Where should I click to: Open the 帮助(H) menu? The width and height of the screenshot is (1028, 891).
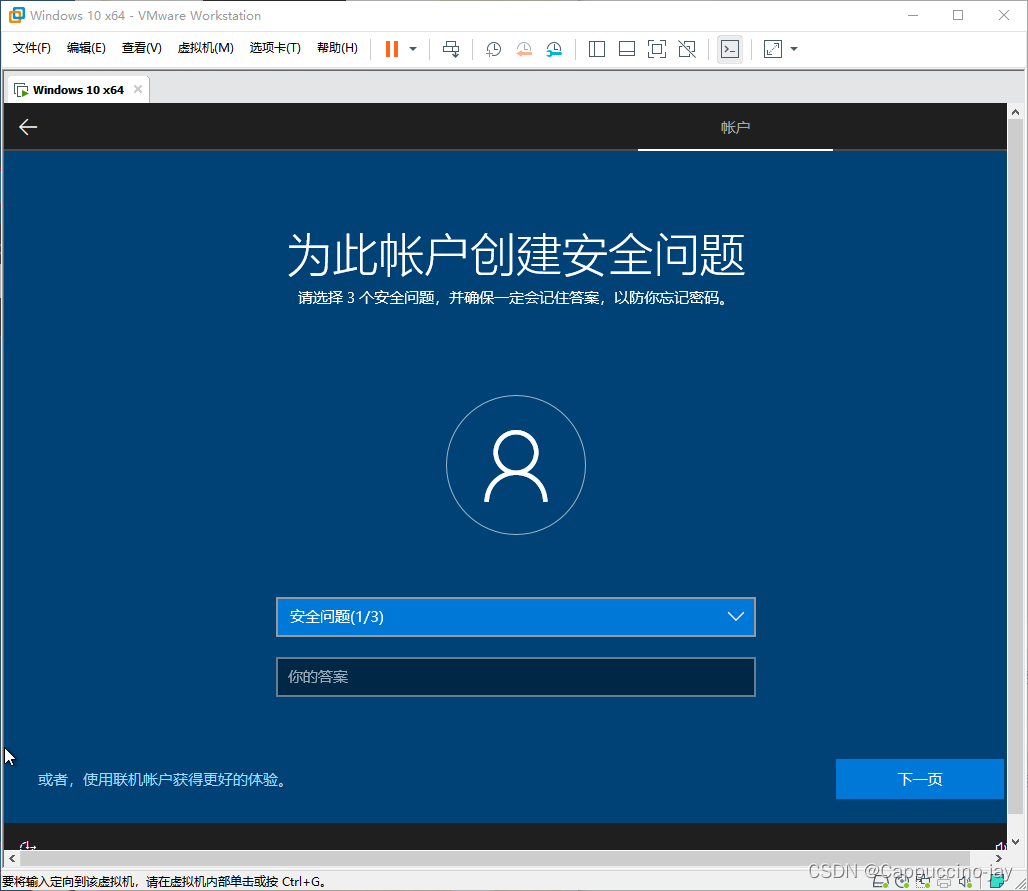tap(337, 48)
